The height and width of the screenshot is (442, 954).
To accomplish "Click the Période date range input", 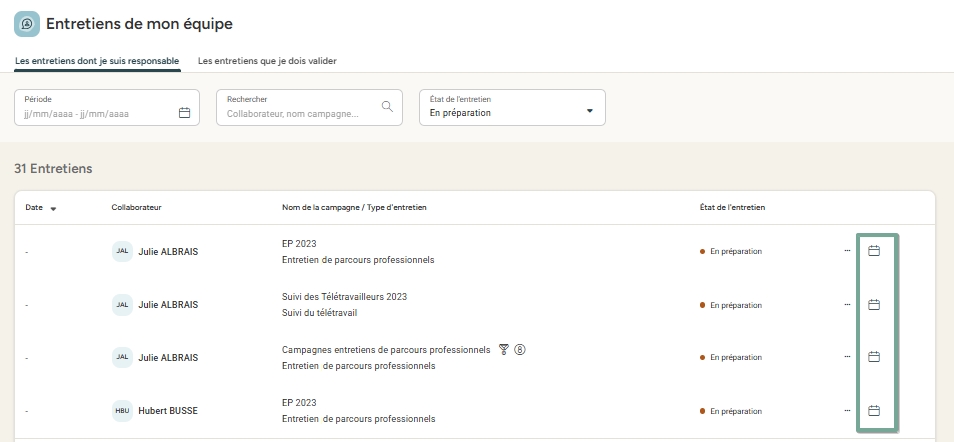I will [x=95, y=114].
